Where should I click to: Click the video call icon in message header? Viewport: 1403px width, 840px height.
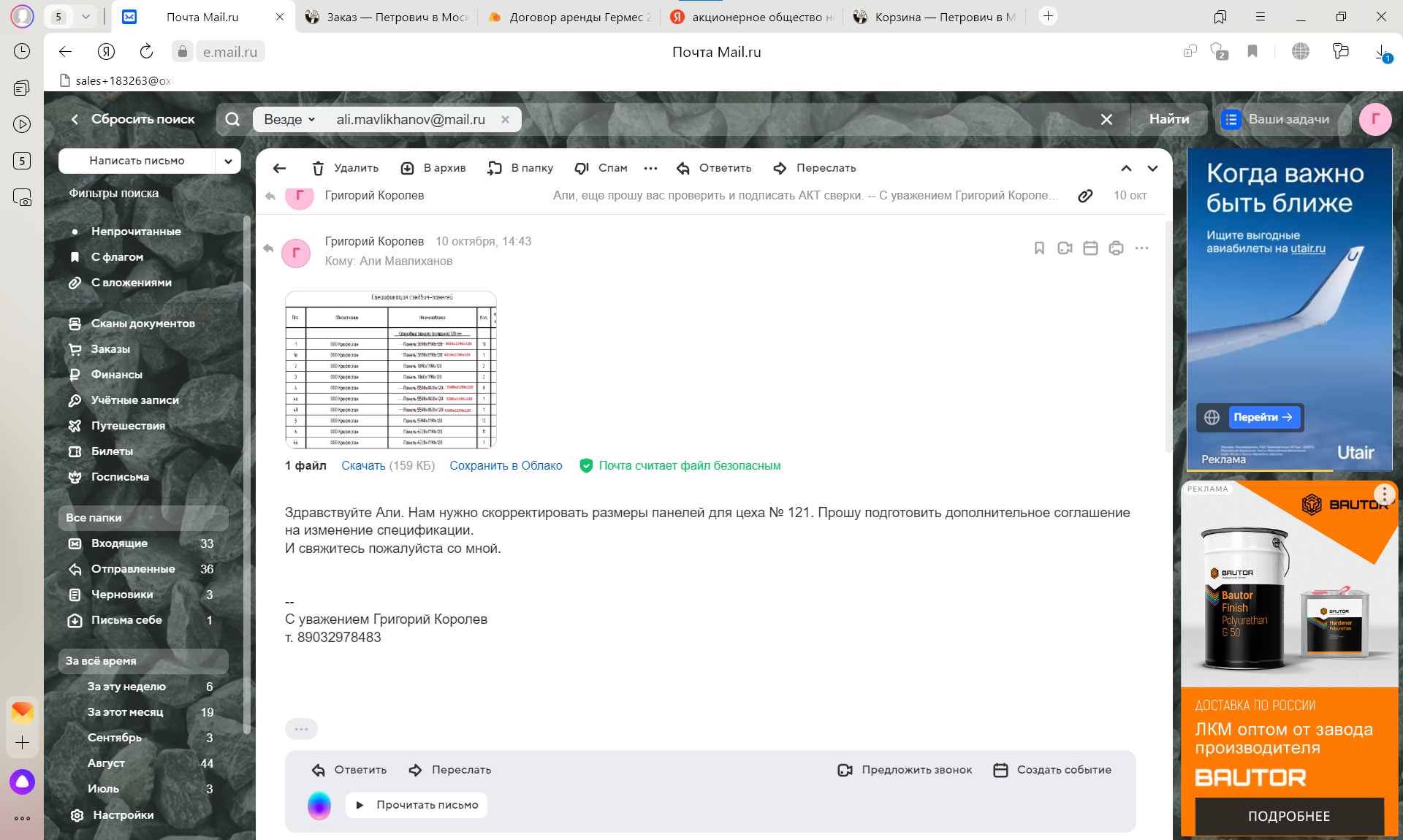(1065, 248)
